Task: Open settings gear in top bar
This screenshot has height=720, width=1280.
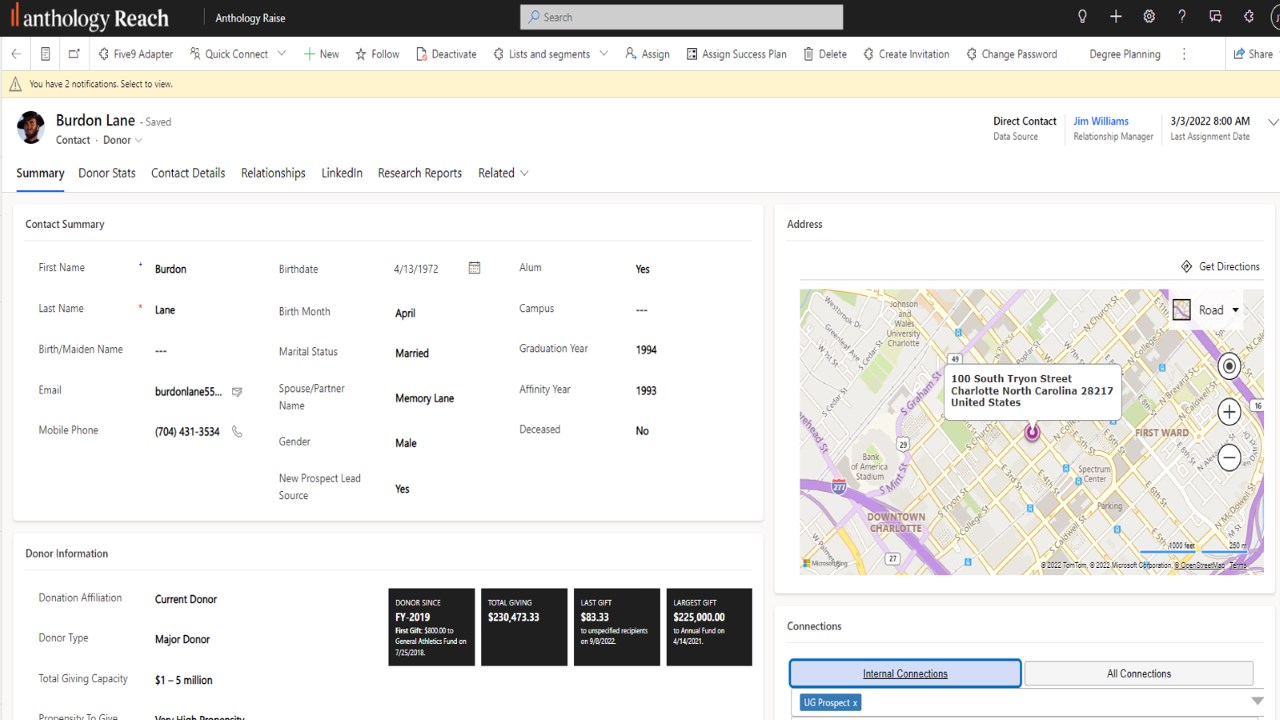Action: tap(1149, 17)
